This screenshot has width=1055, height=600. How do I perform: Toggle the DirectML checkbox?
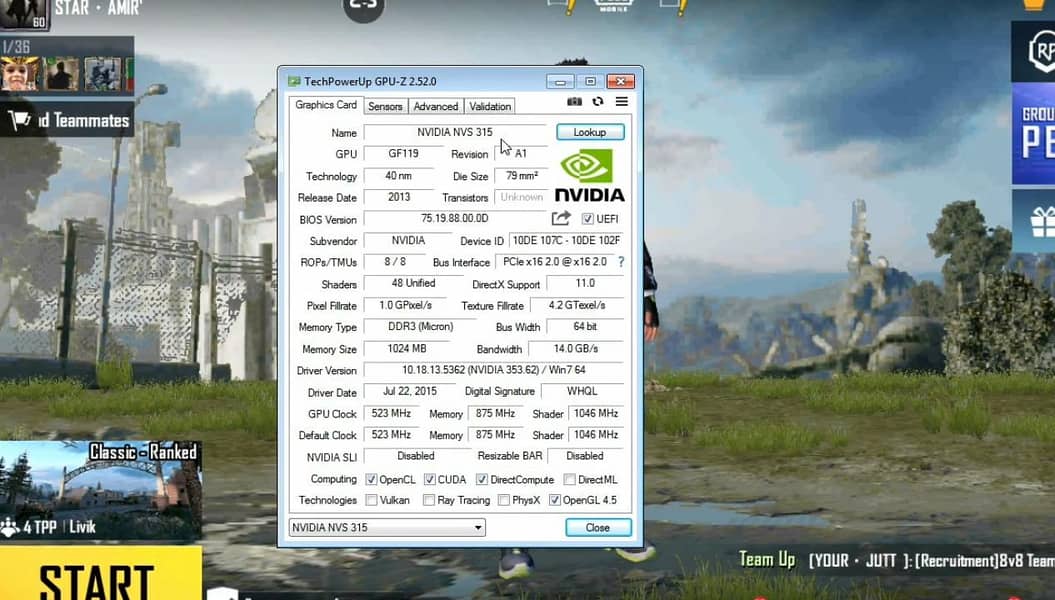tap(569, 480)
